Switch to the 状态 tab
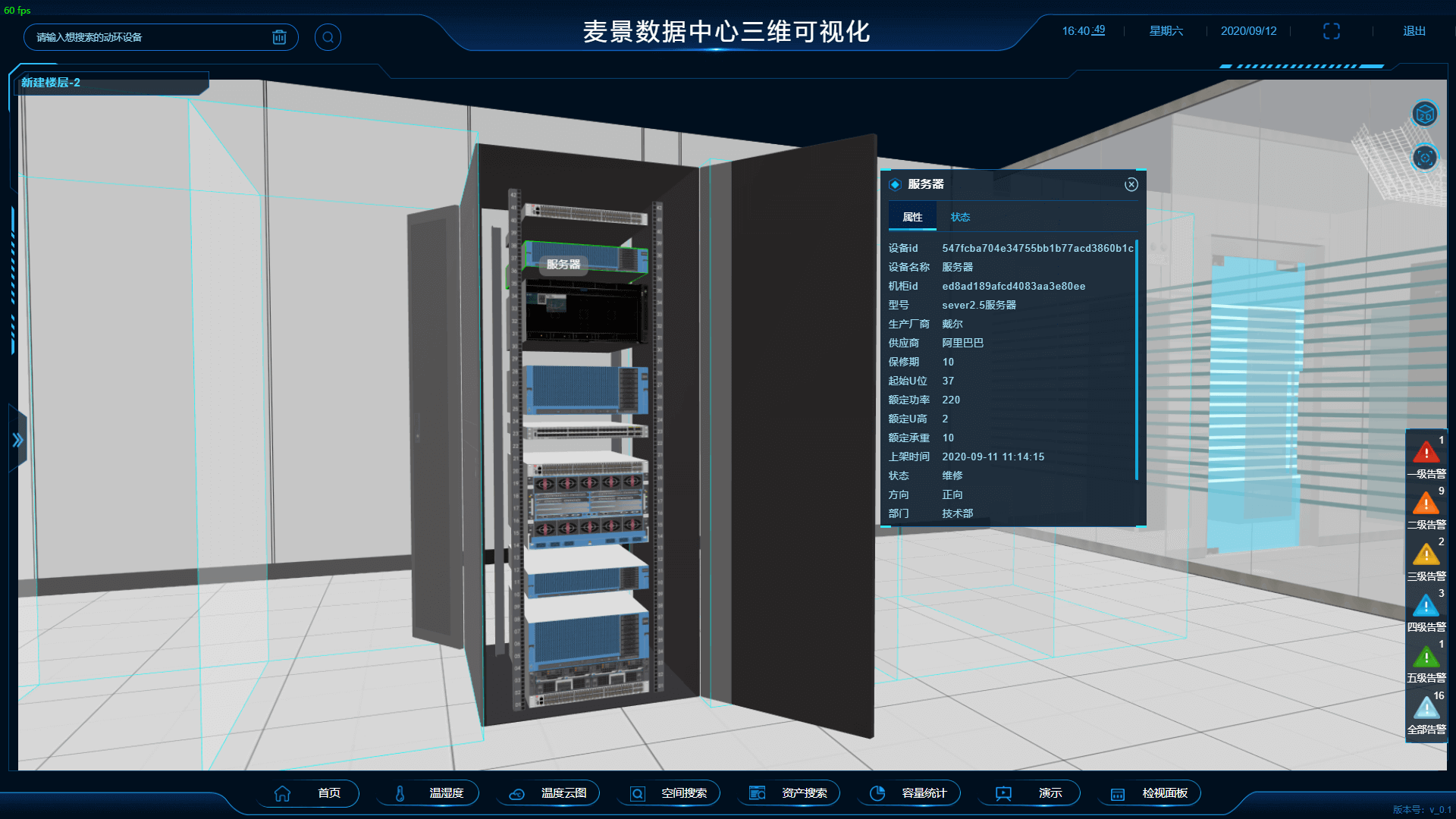The image size is (1456, 819). [x=960, y=217]
